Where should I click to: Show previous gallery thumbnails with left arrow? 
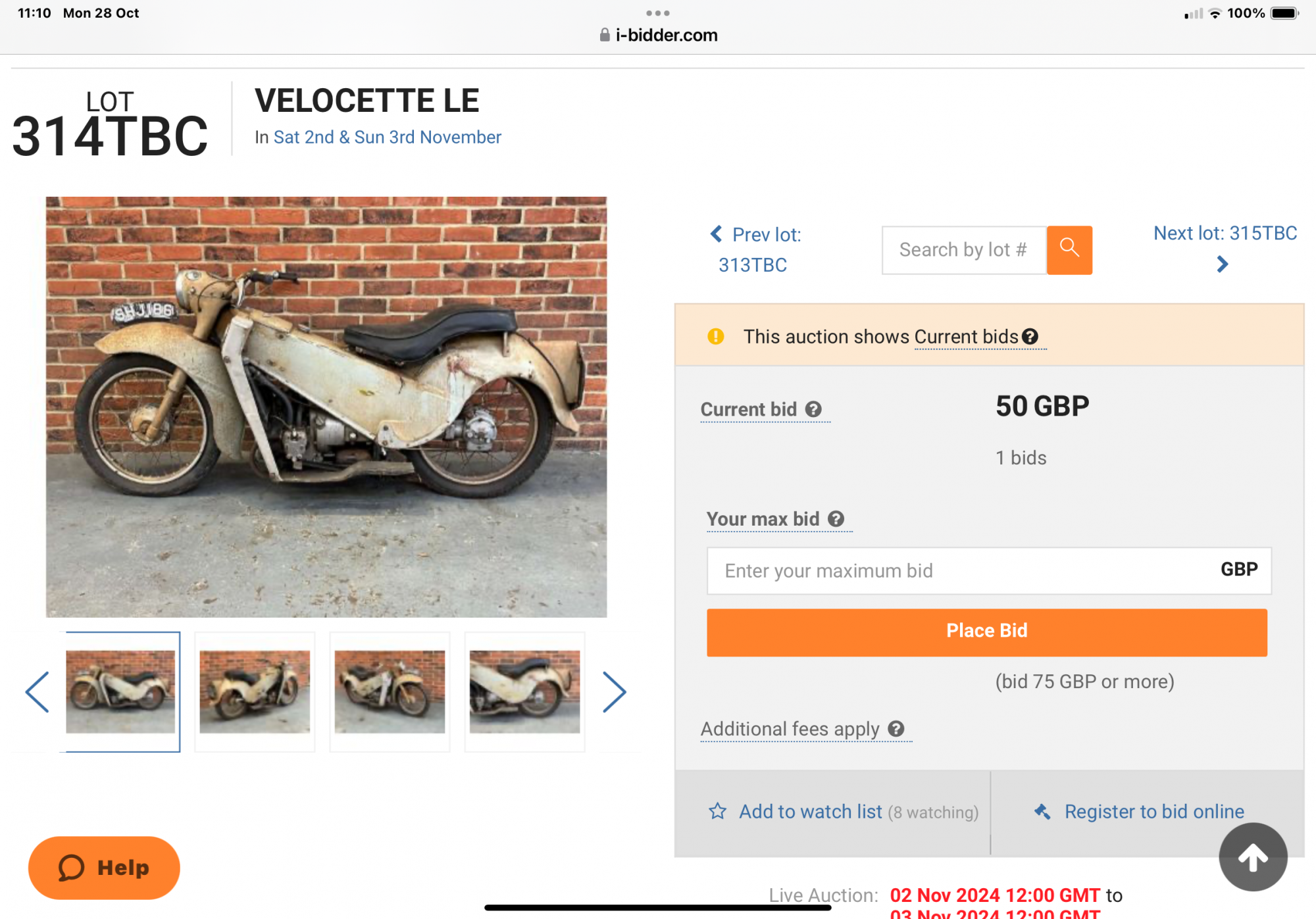pos(38,692)
